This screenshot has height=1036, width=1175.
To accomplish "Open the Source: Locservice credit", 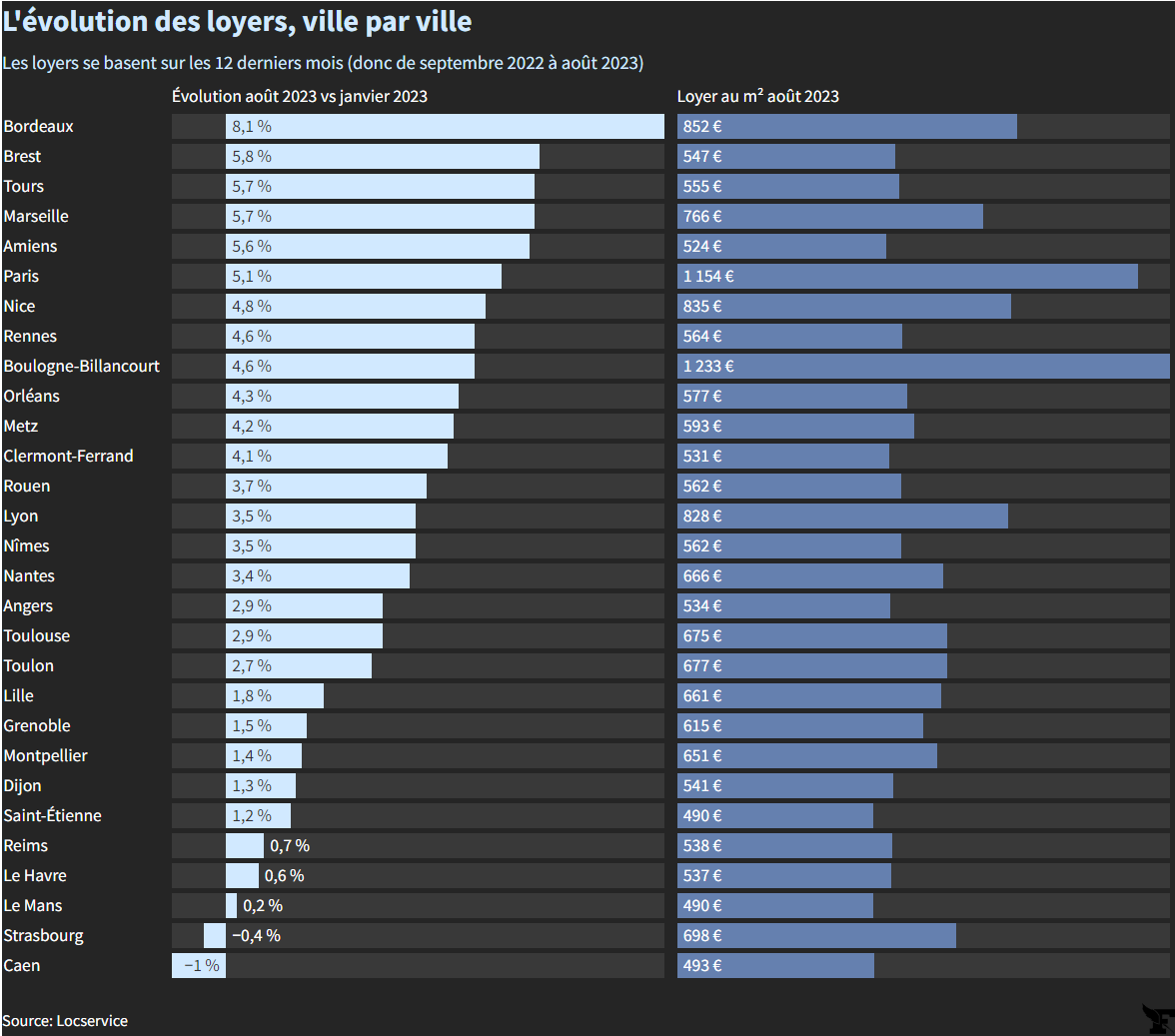I will 65,1020.
